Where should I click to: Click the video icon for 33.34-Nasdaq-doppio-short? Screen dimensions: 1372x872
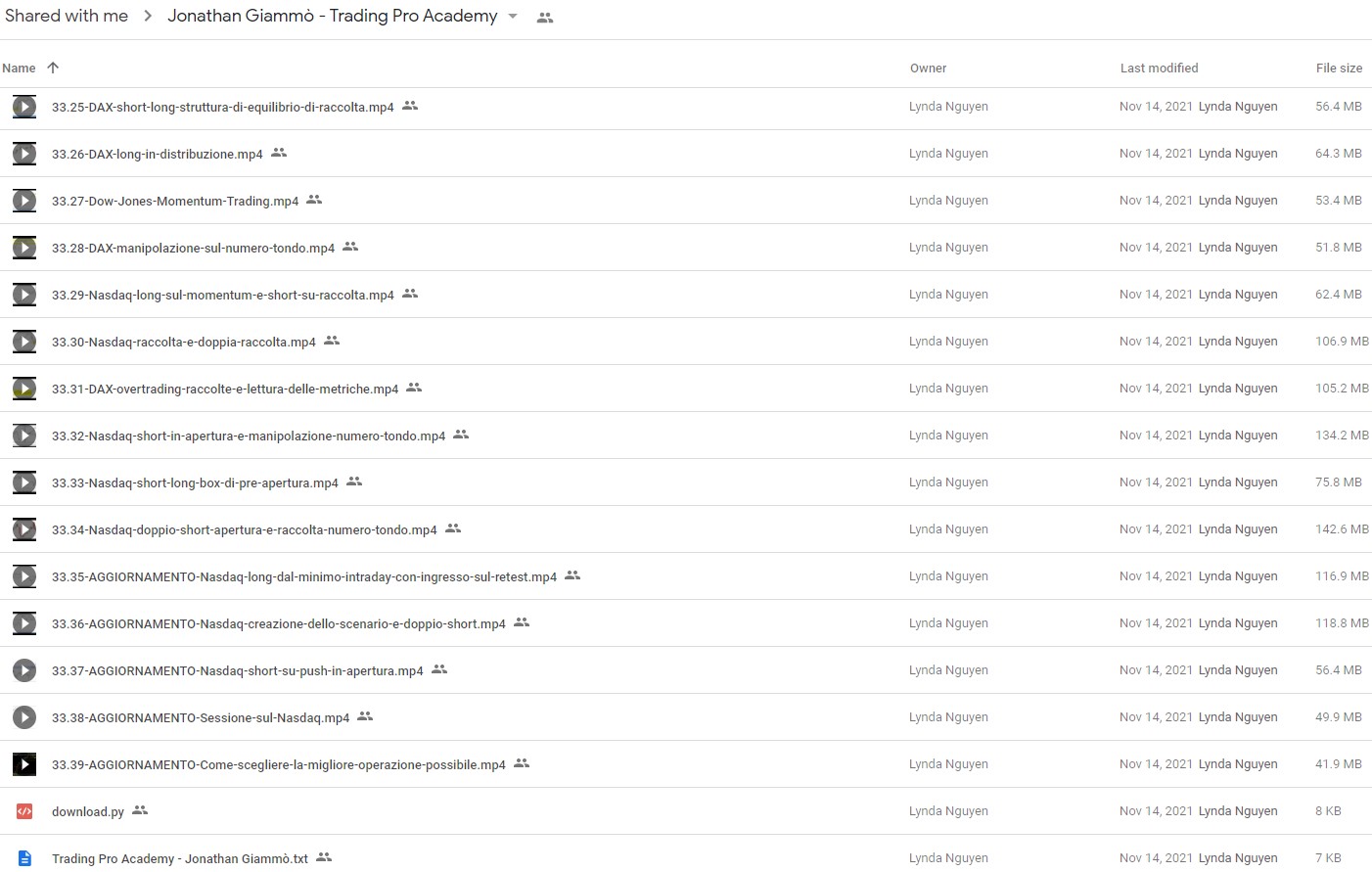point(24,529)
